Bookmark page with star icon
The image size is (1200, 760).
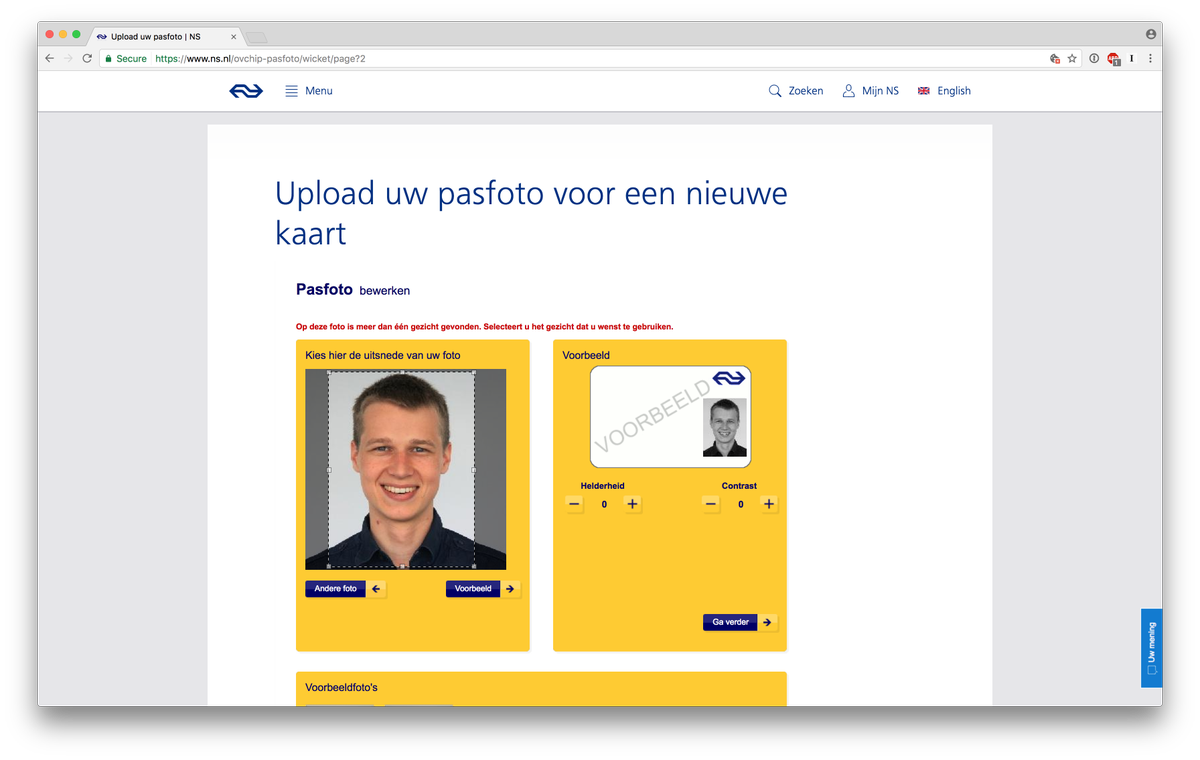[x=1072, y=59]
